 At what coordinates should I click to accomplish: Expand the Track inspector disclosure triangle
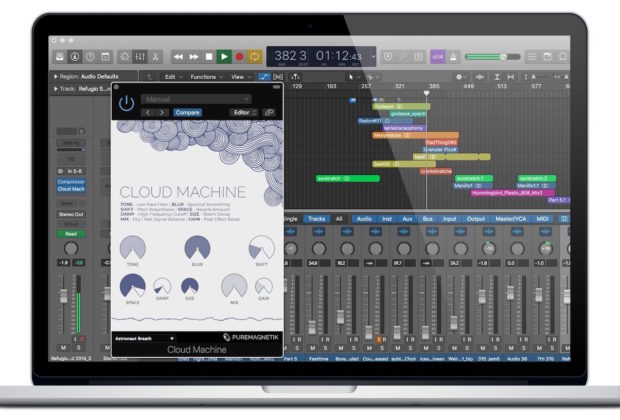[x=56, y=89]
